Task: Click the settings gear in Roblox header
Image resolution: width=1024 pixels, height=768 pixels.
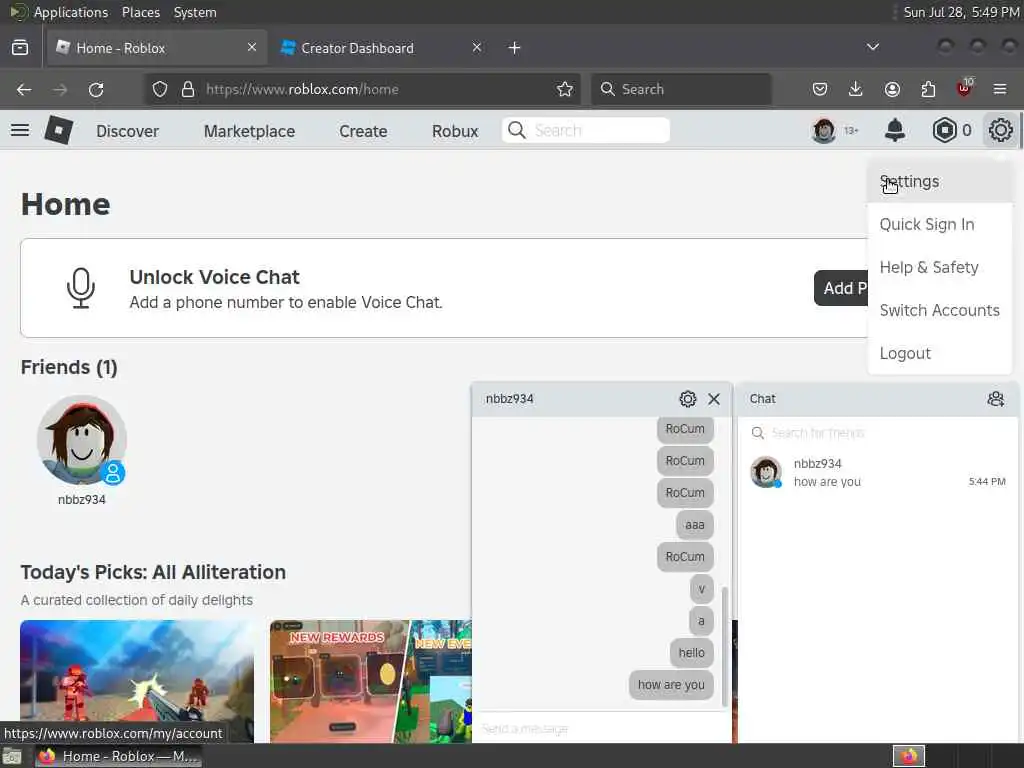Action: click(1000, 130)
